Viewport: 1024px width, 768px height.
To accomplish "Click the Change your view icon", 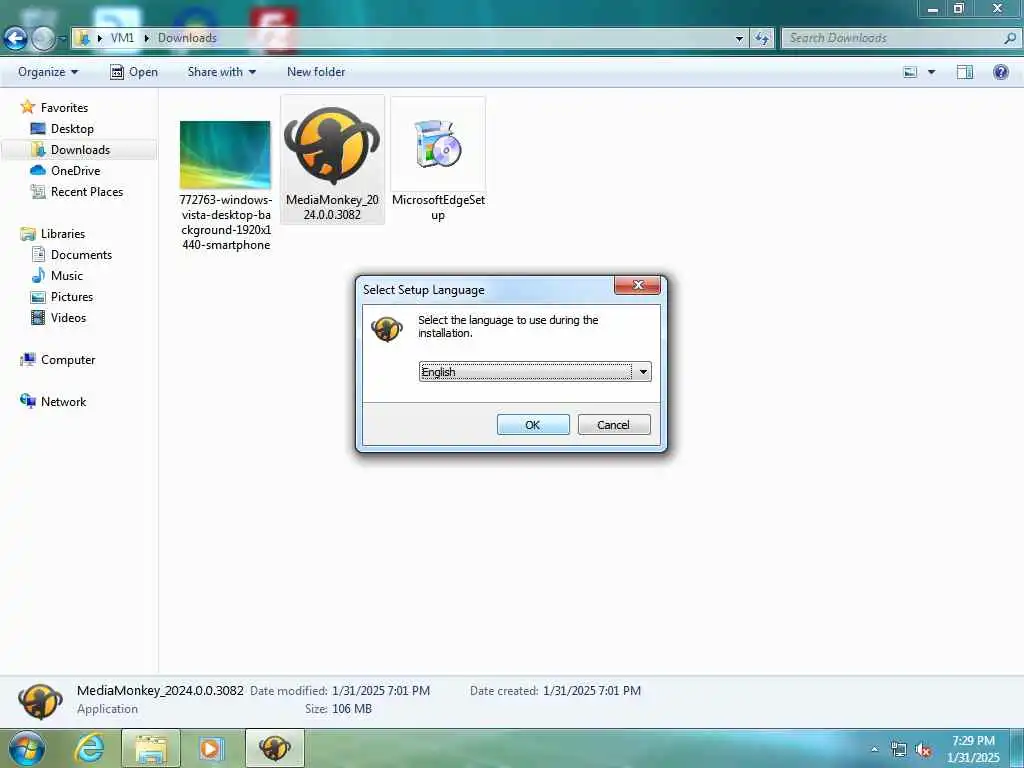I will point(910,72).
